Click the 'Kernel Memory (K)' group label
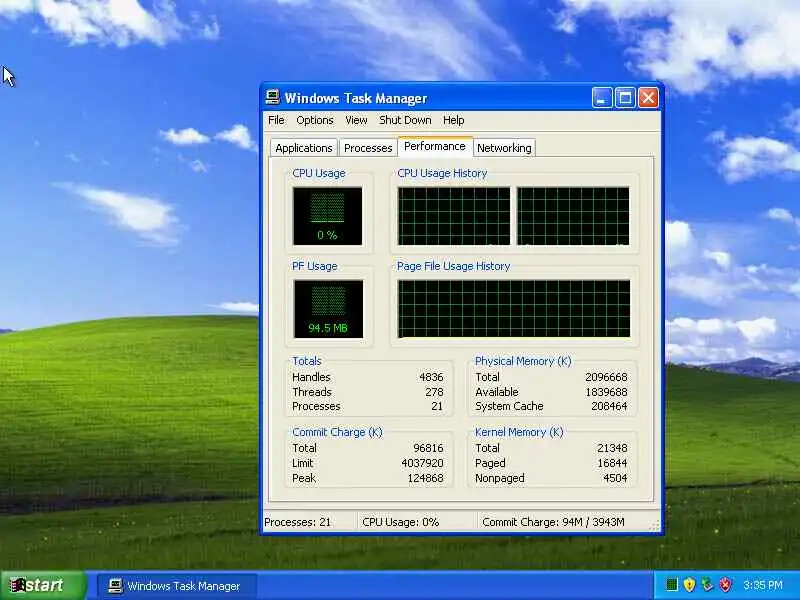The height and width of the screenshot is (600, 800). point(519,432)
